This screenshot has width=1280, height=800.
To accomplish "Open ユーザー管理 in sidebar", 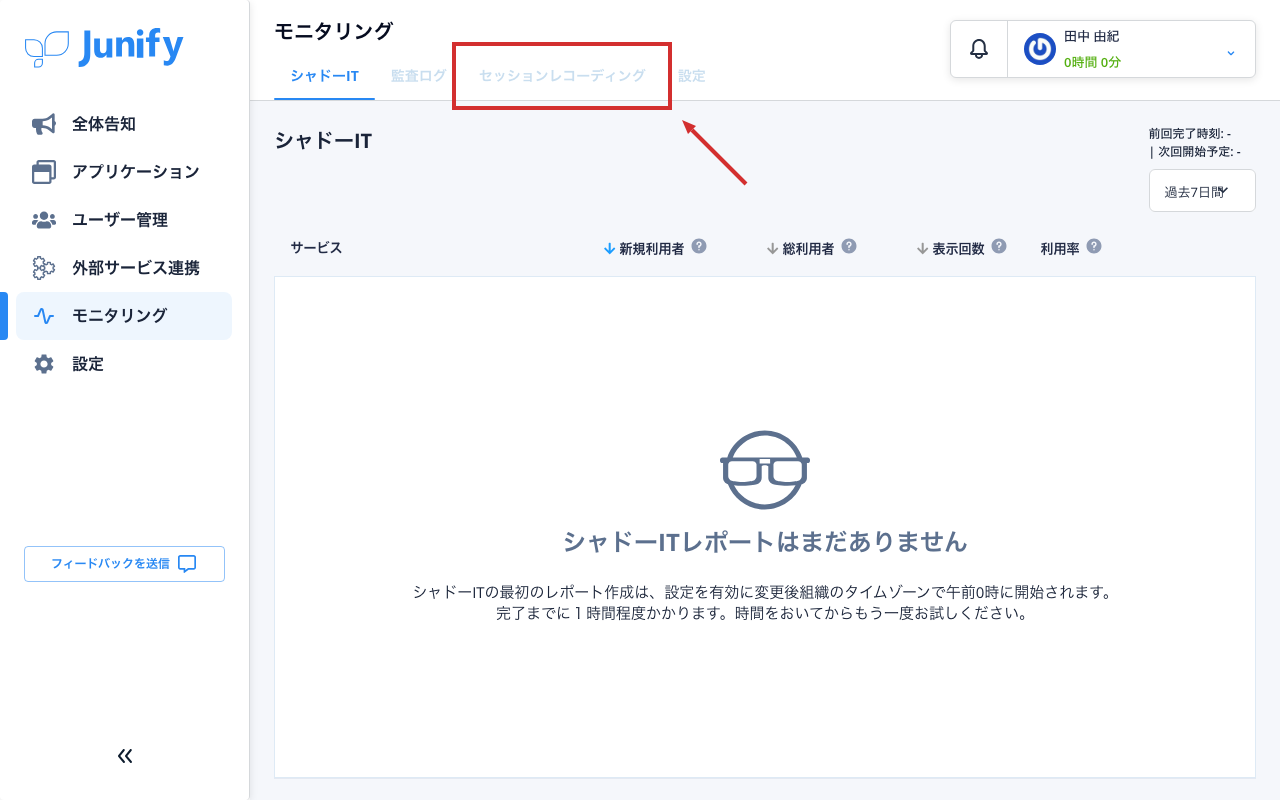I will (124, 220).
